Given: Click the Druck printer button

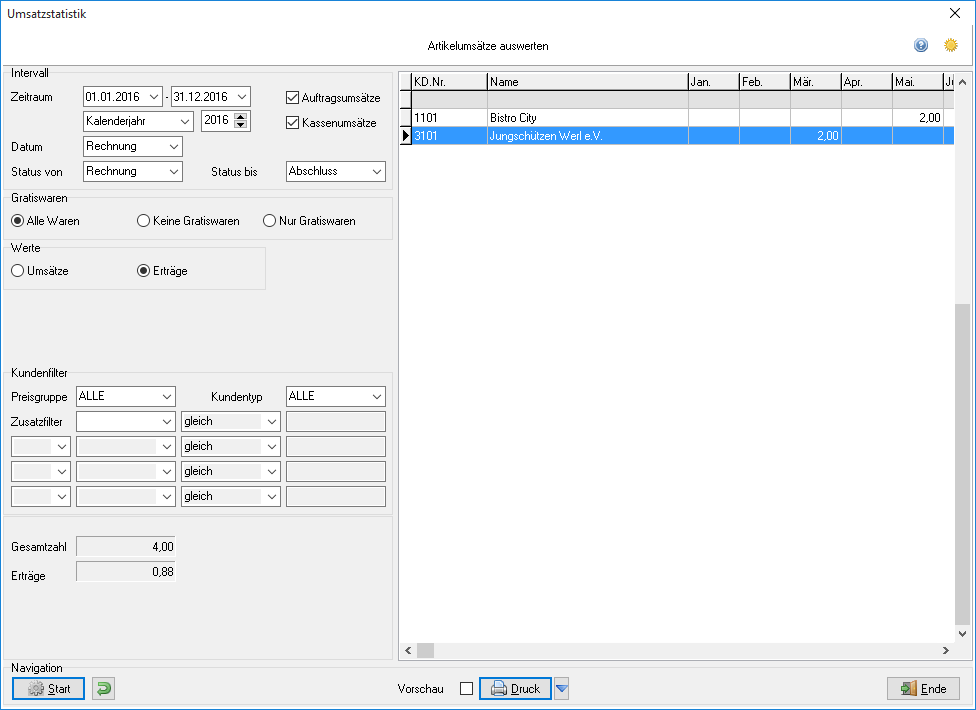Looking at the screenshot, I should (x=515, y=688).
